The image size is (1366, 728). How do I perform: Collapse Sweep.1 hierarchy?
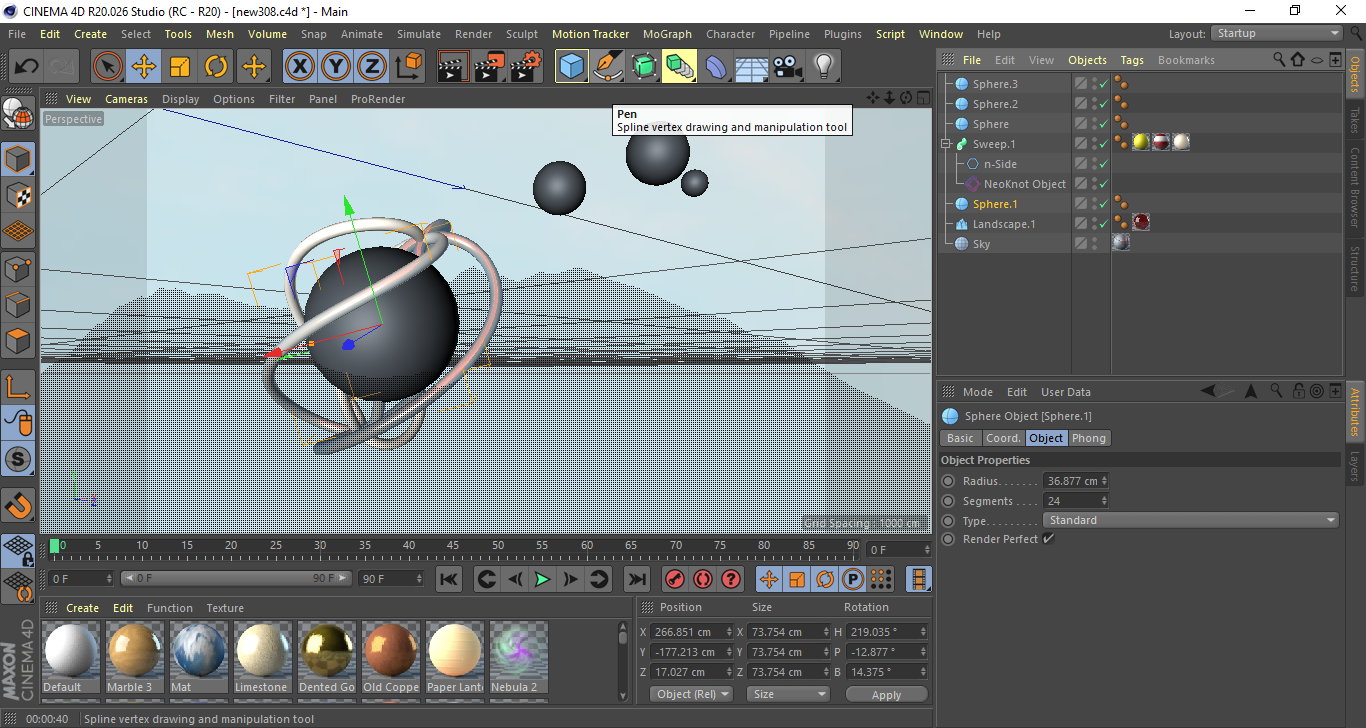point(945,144)
